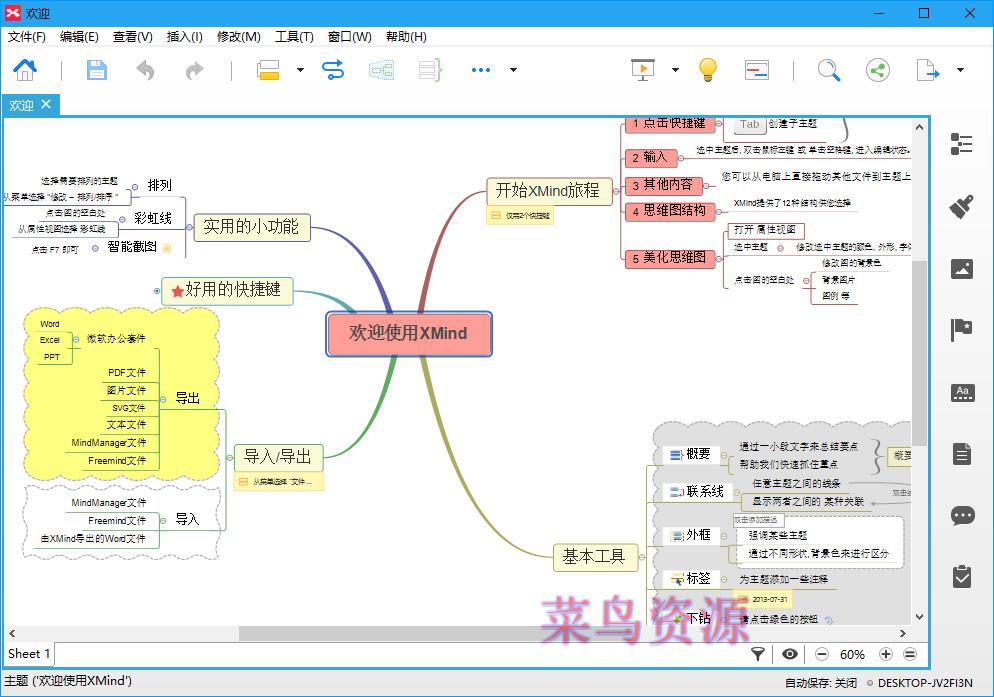
Task: Undo the last action
Action: pos(144,70)
